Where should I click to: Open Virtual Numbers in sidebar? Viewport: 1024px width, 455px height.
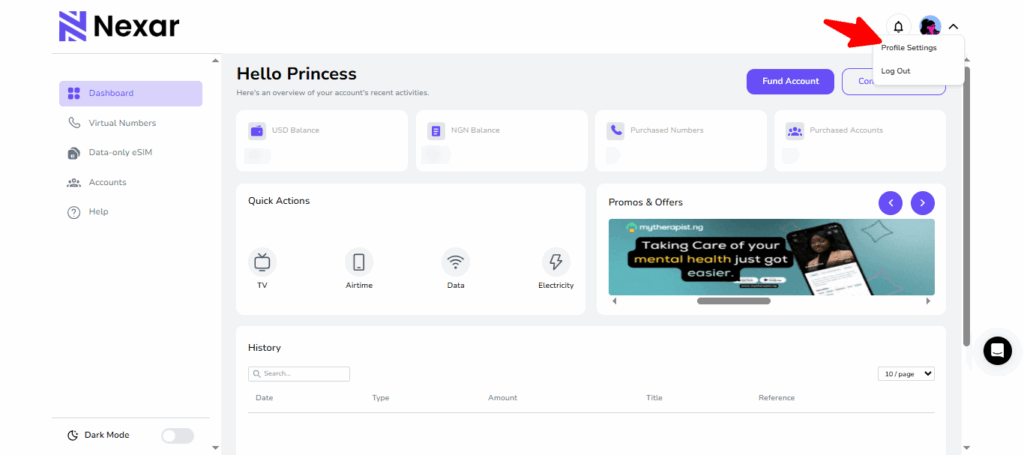[122, 123]
